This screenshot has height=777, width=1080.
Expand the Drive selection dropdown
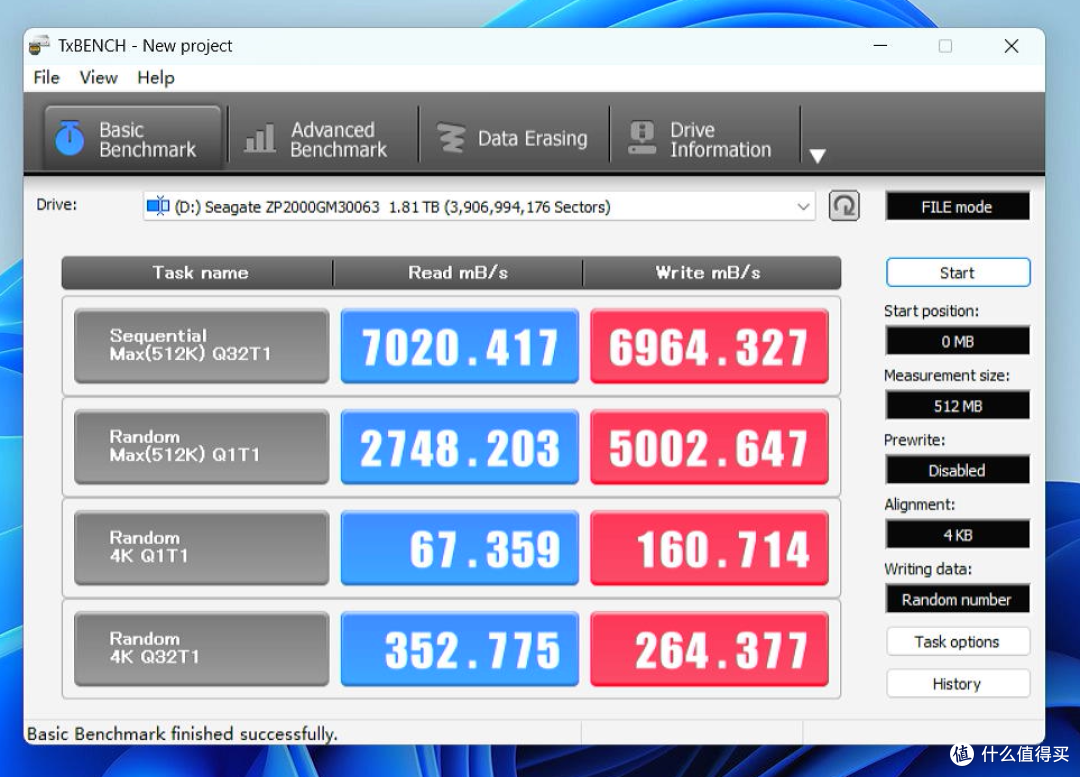click(x=802, y=207)
